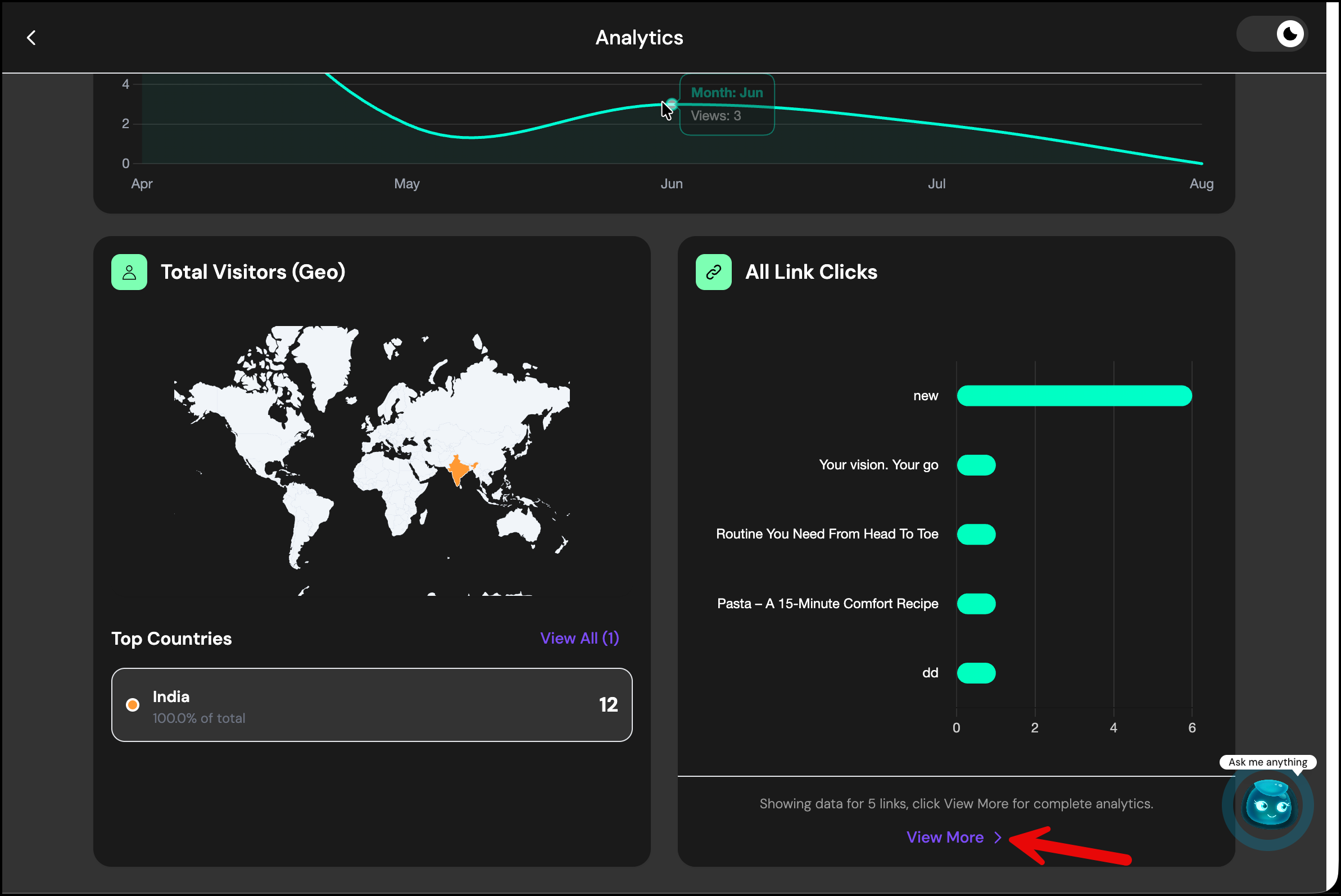
Task: Select the India country row
Action: [372, 704]
